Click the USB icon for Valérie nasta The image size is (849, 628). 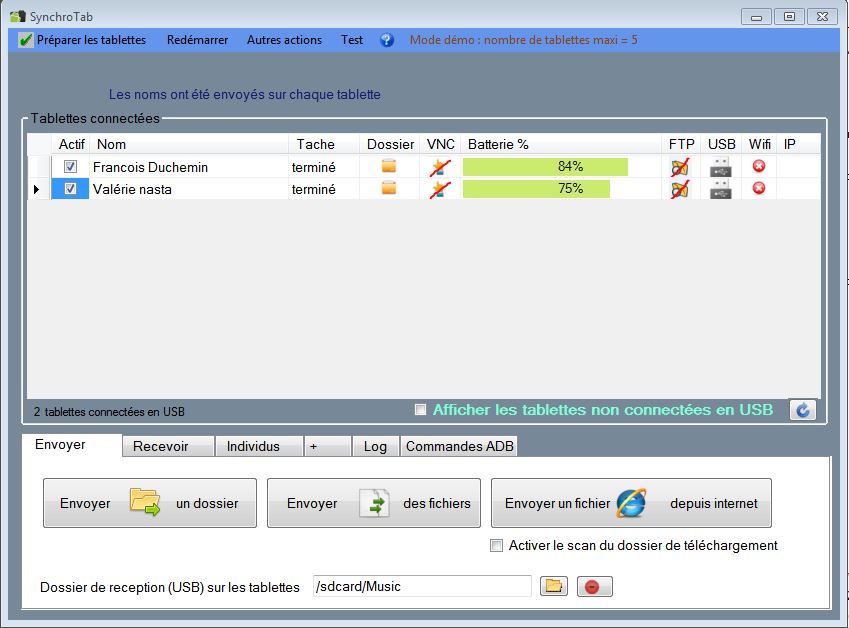pos(720,189)
